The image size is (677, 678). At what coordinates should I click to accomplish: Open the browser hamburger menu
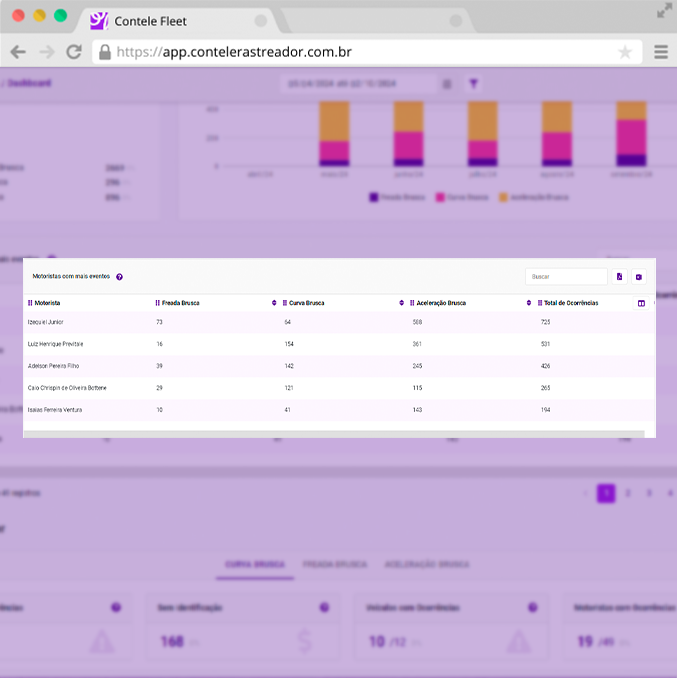point(661,52)
